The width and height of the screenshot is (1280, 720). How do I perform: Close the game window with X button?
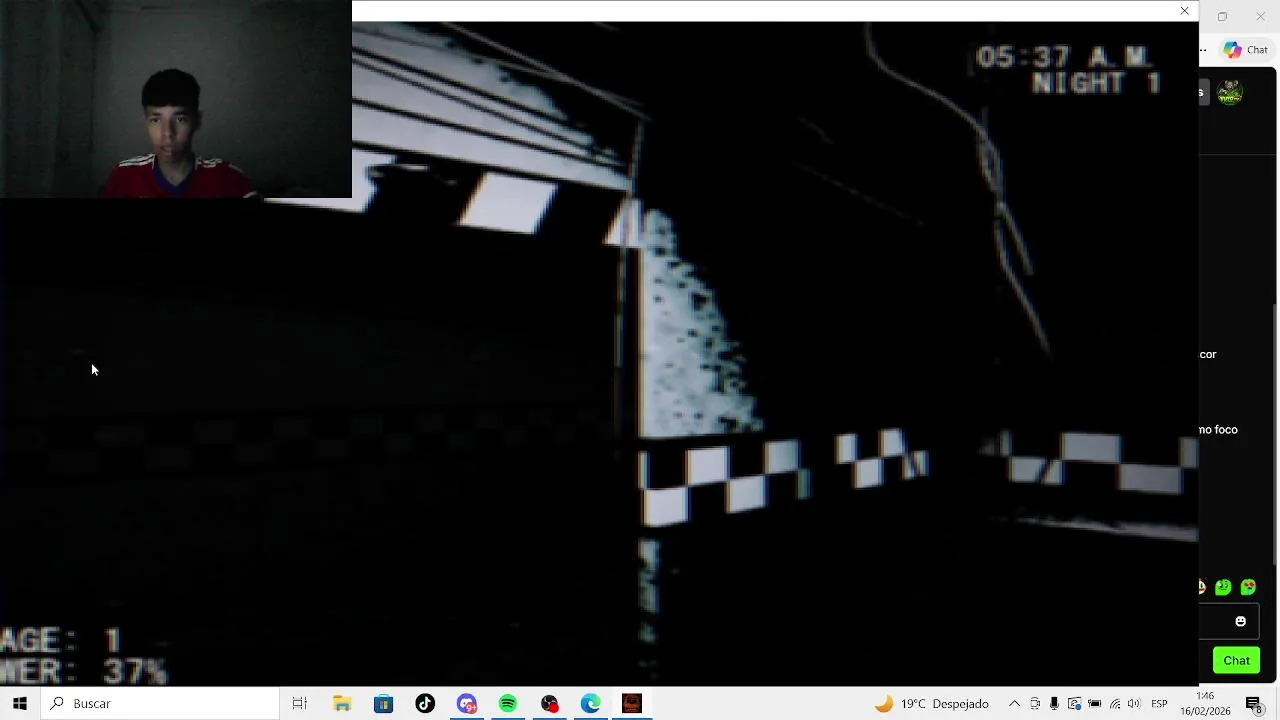point(1184,11)
